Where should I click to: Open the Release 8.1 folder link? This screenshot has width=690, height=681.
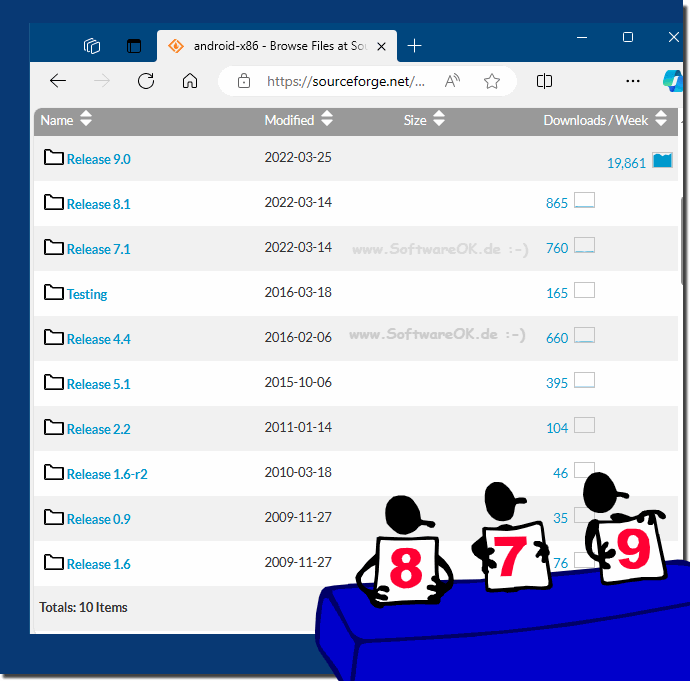coord(99,204)
